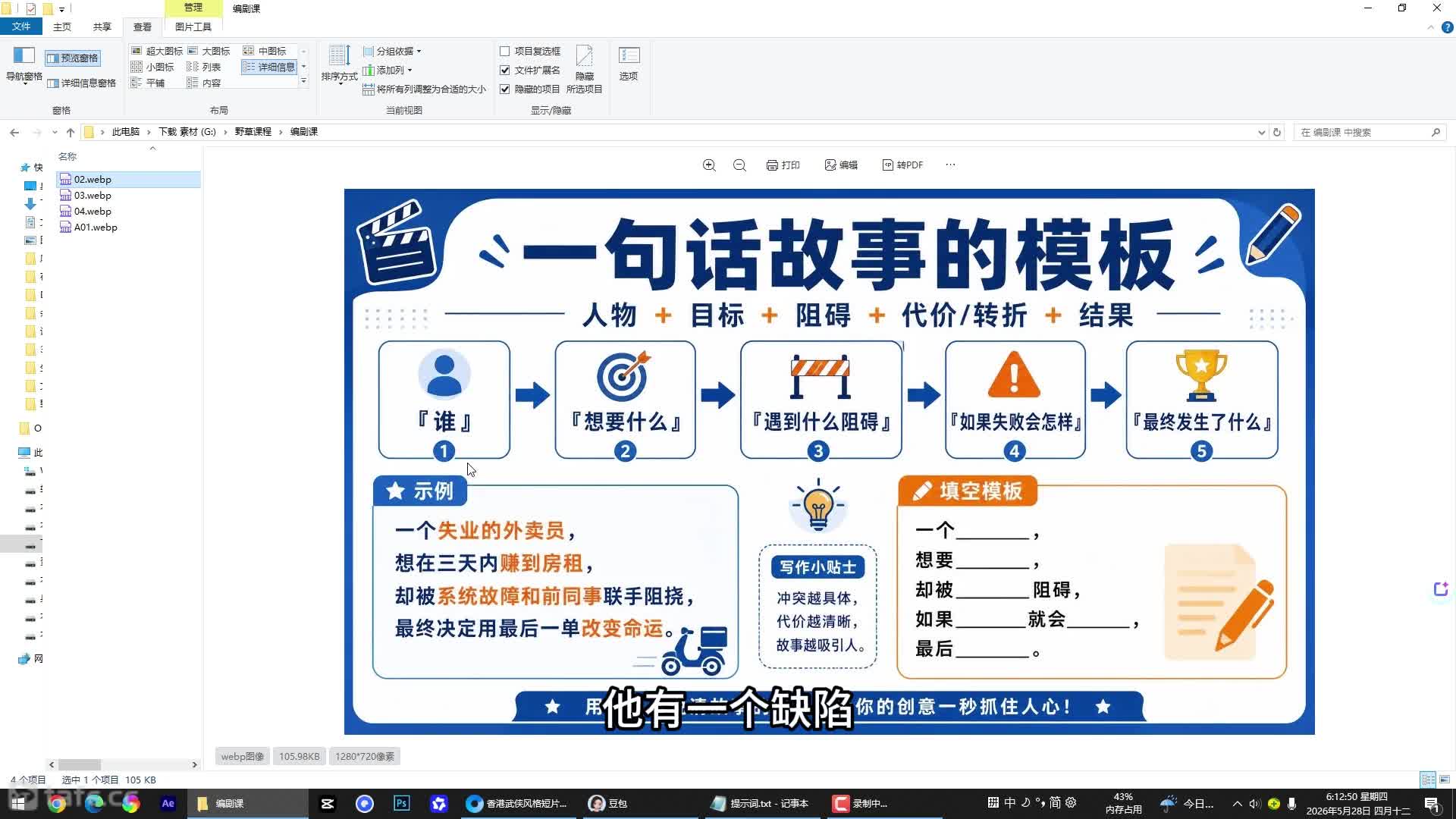The height and width of the screenshot is (819, 1456).
Task: Open the add columns (添加列) dropdown
Action: [388, 71]
